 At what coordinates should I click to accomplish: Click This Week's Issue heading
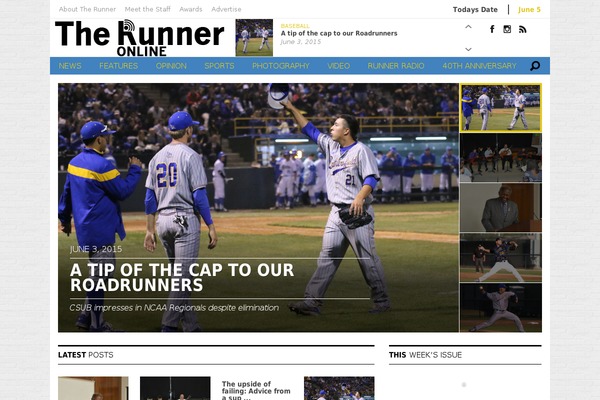426,355
